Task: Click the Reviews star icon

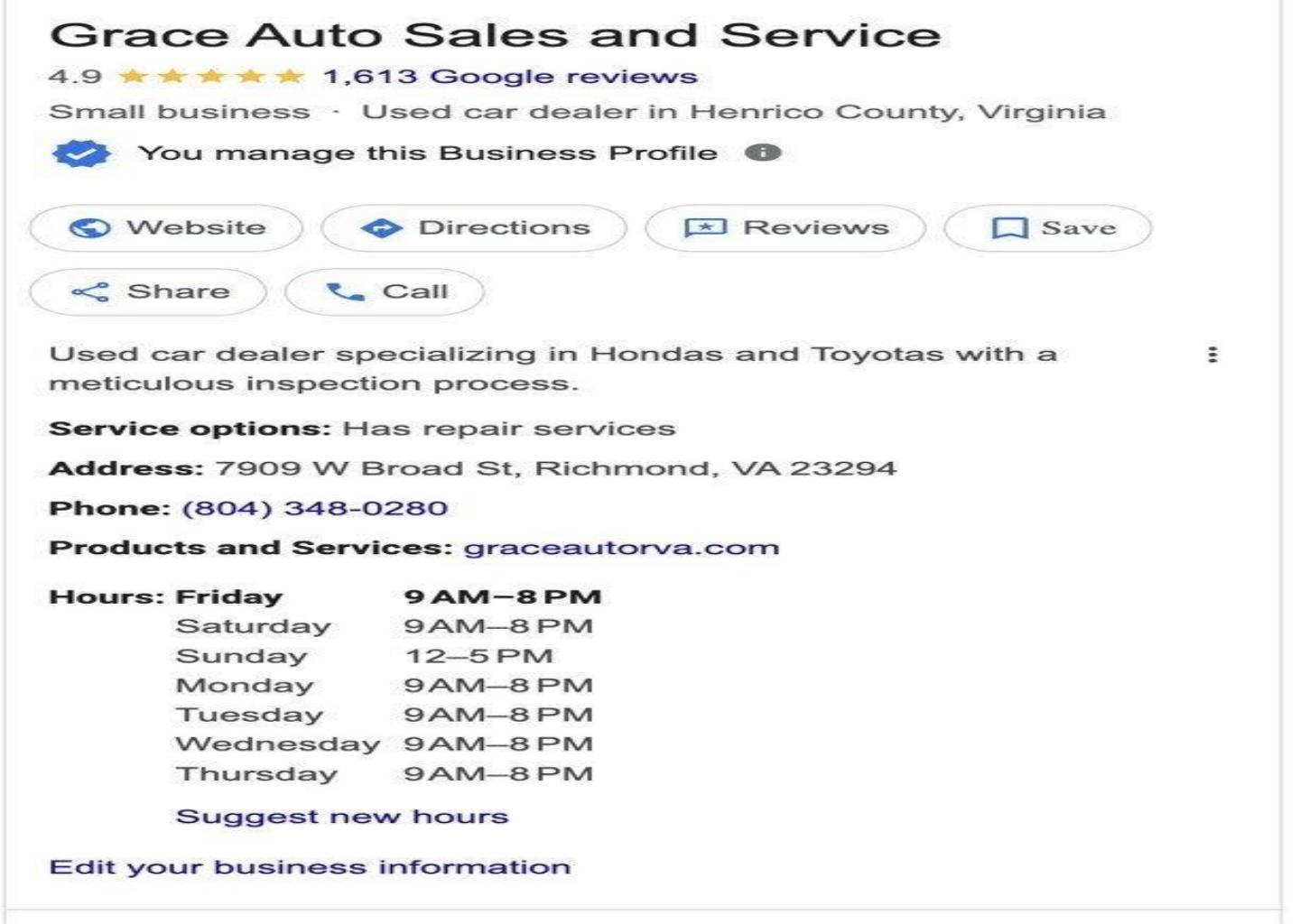Action: pyautogui.click(x=705, y=228)
